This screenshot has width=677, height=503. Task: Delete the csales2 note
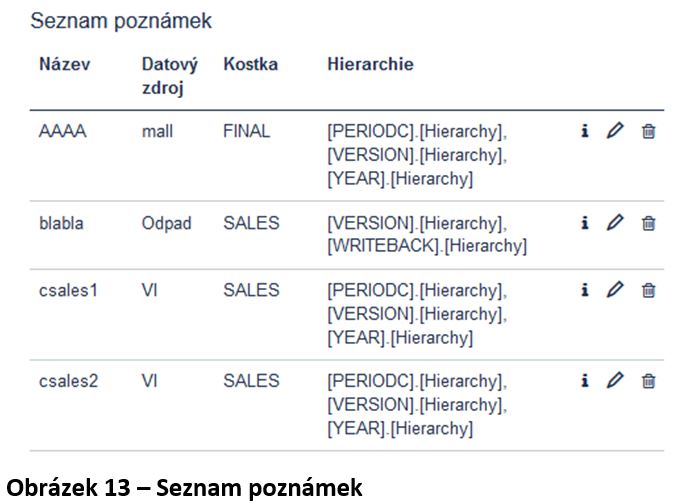click(649, 381)
